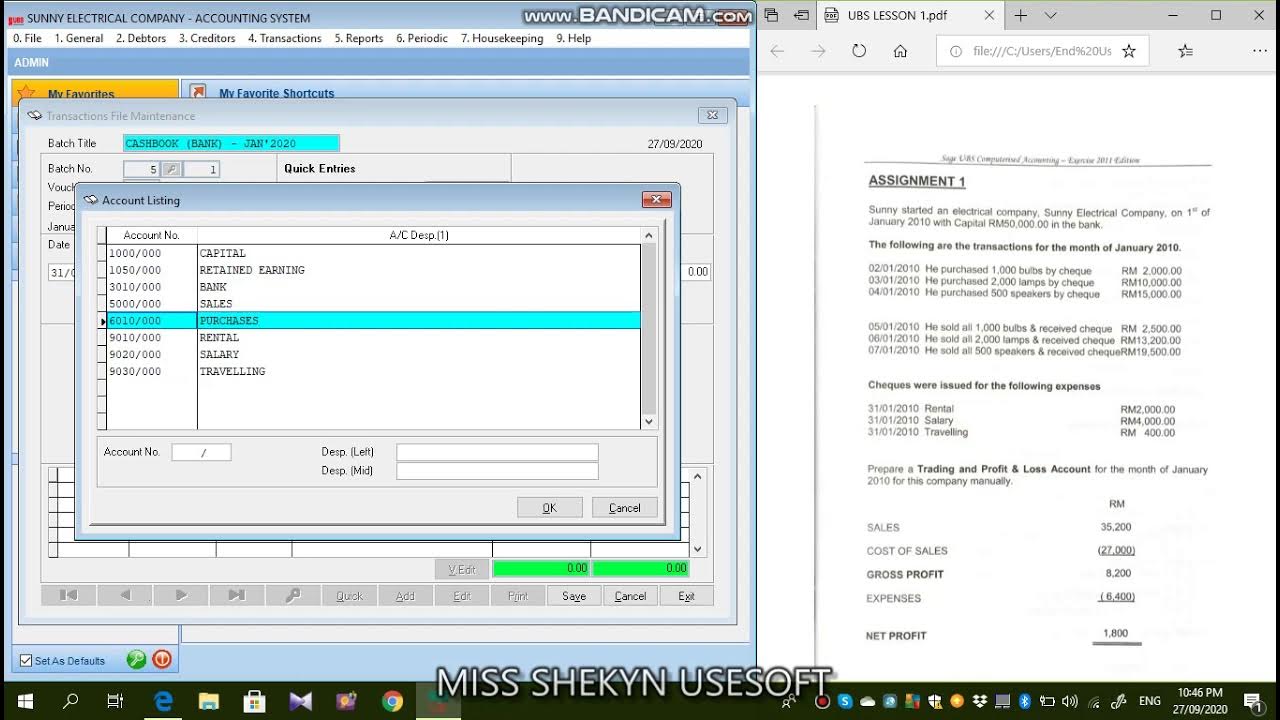Click the Desp. (Mid) input field

point(497,471)
